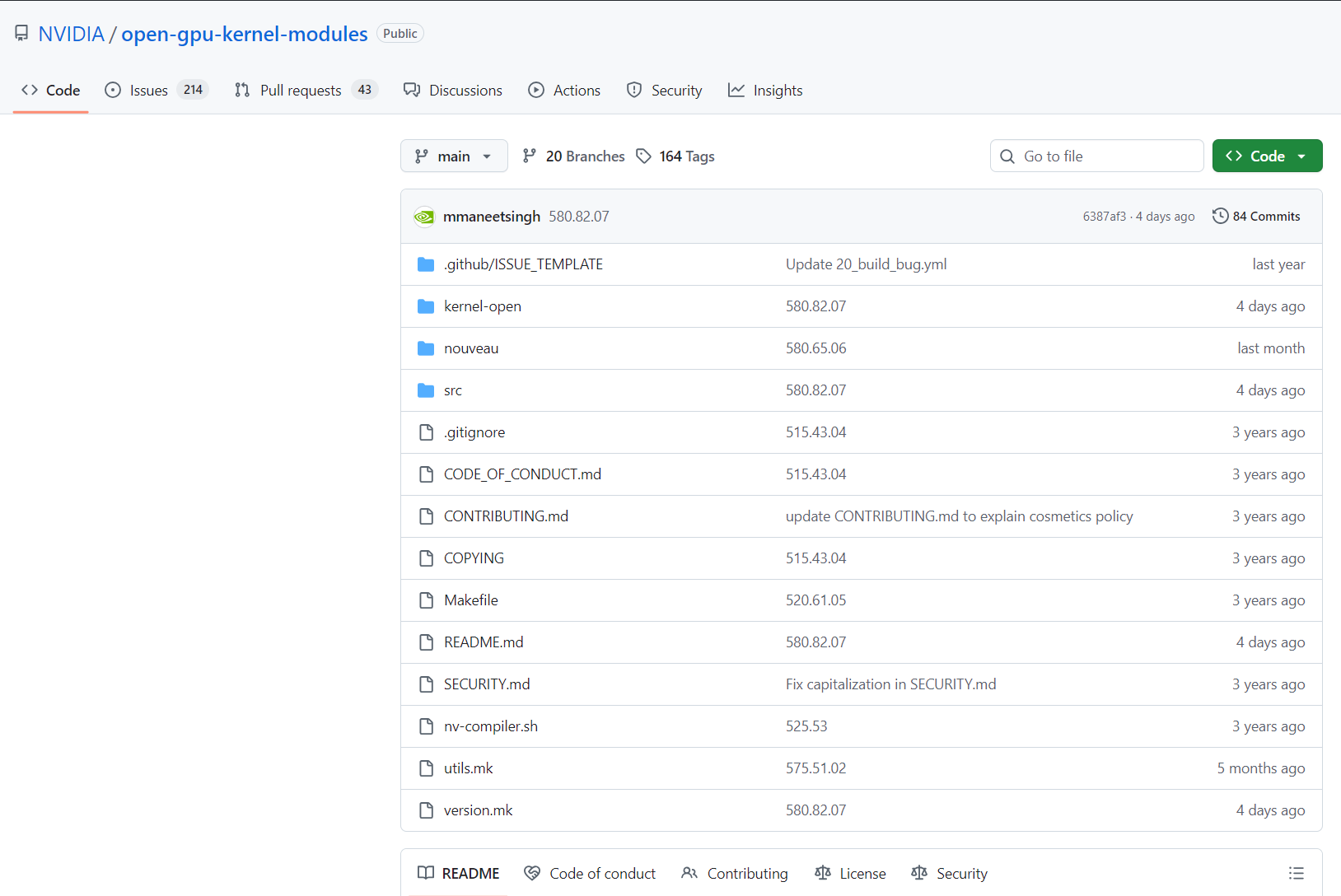Click the repository icon beside NVIDIA
Screen dimensions: 1341x896
click(x=21, y=34)
